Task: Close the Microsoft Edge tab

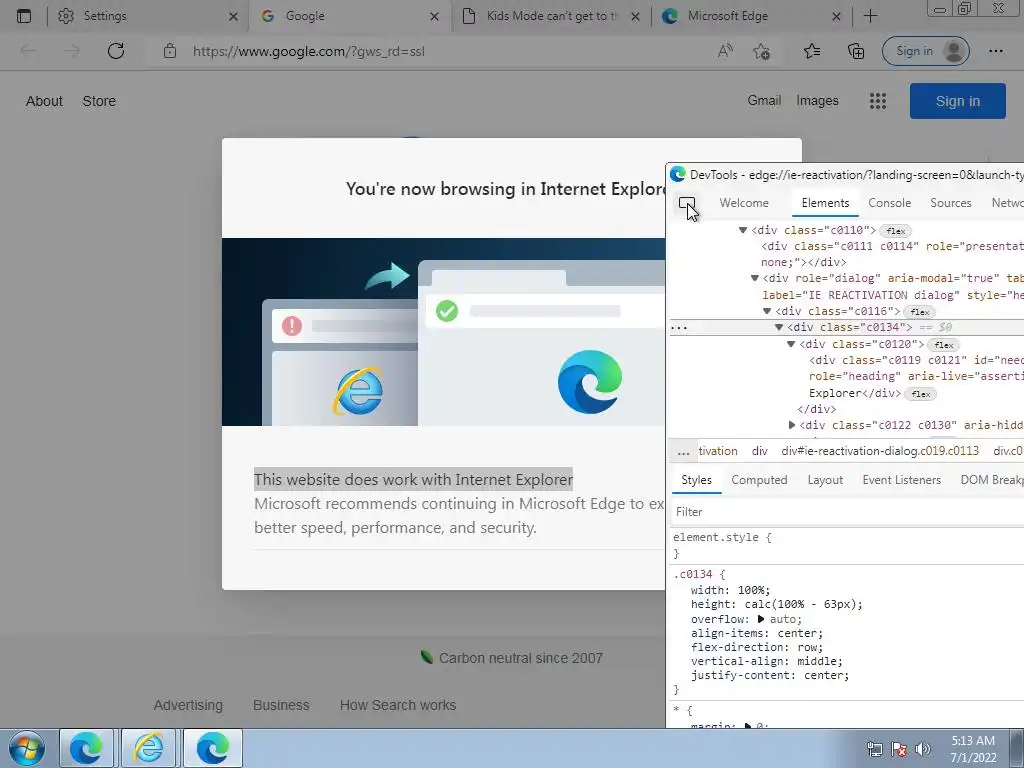Action: coord(836,16)
